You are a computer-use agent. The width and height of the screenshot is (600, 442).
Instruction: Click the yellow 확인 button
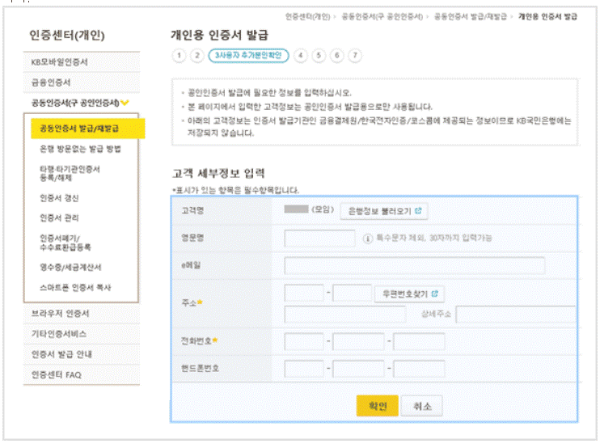[x=377, y=406]
